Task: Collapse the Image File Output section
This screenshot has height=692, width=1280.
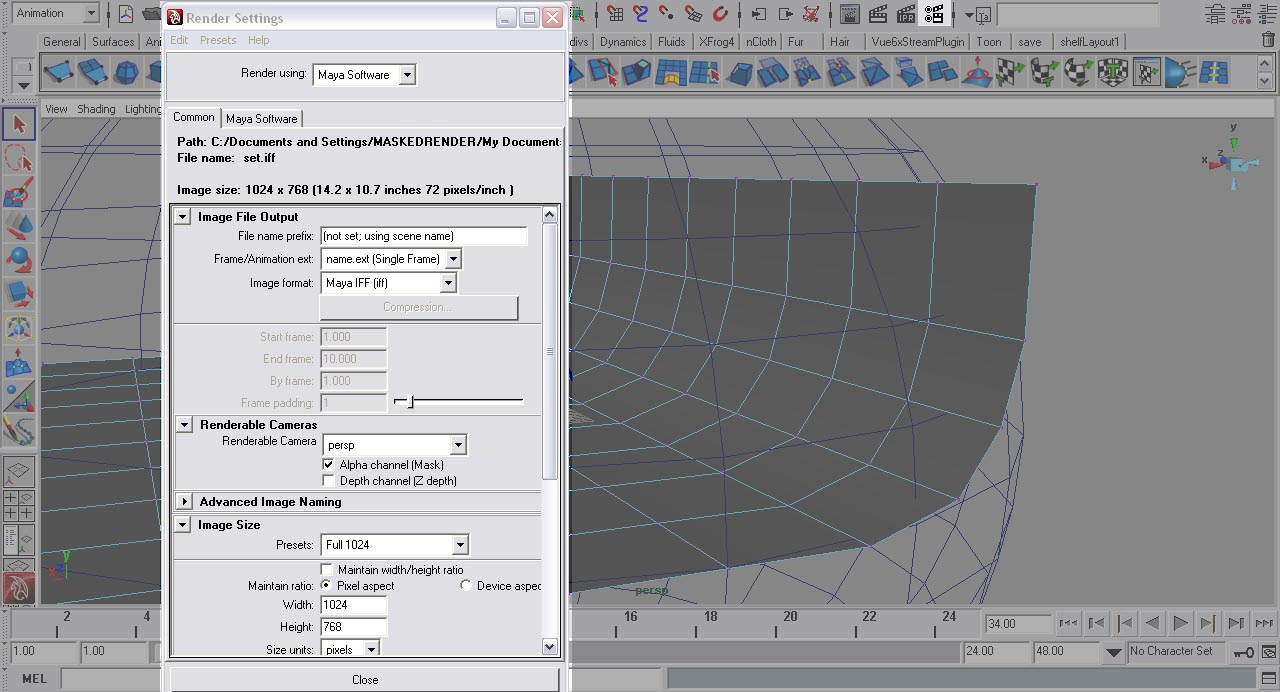Action: pyautogui.click(x=183, y=217)
